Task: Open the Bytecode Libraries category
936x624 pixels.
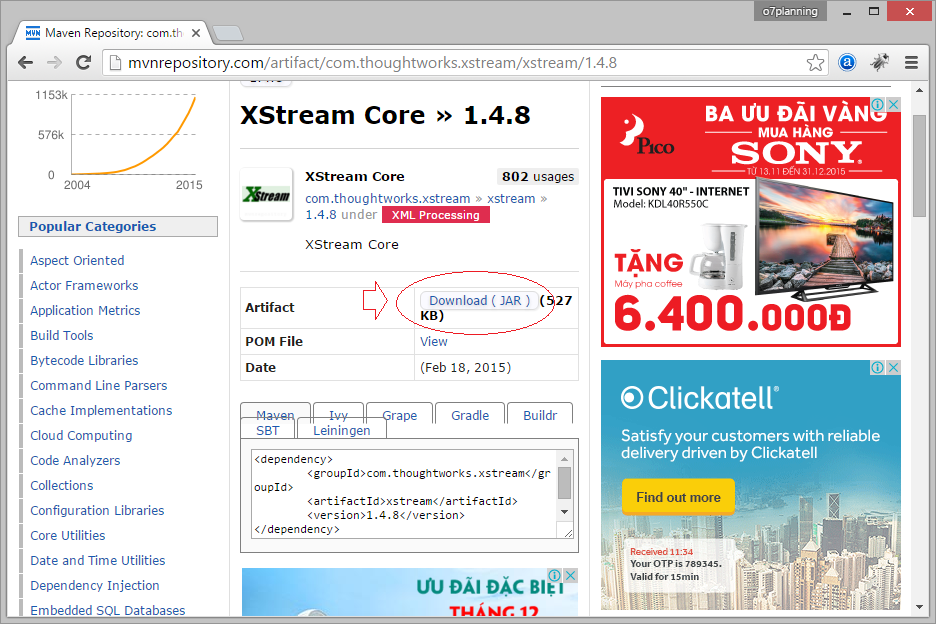Action: (84, 361)
